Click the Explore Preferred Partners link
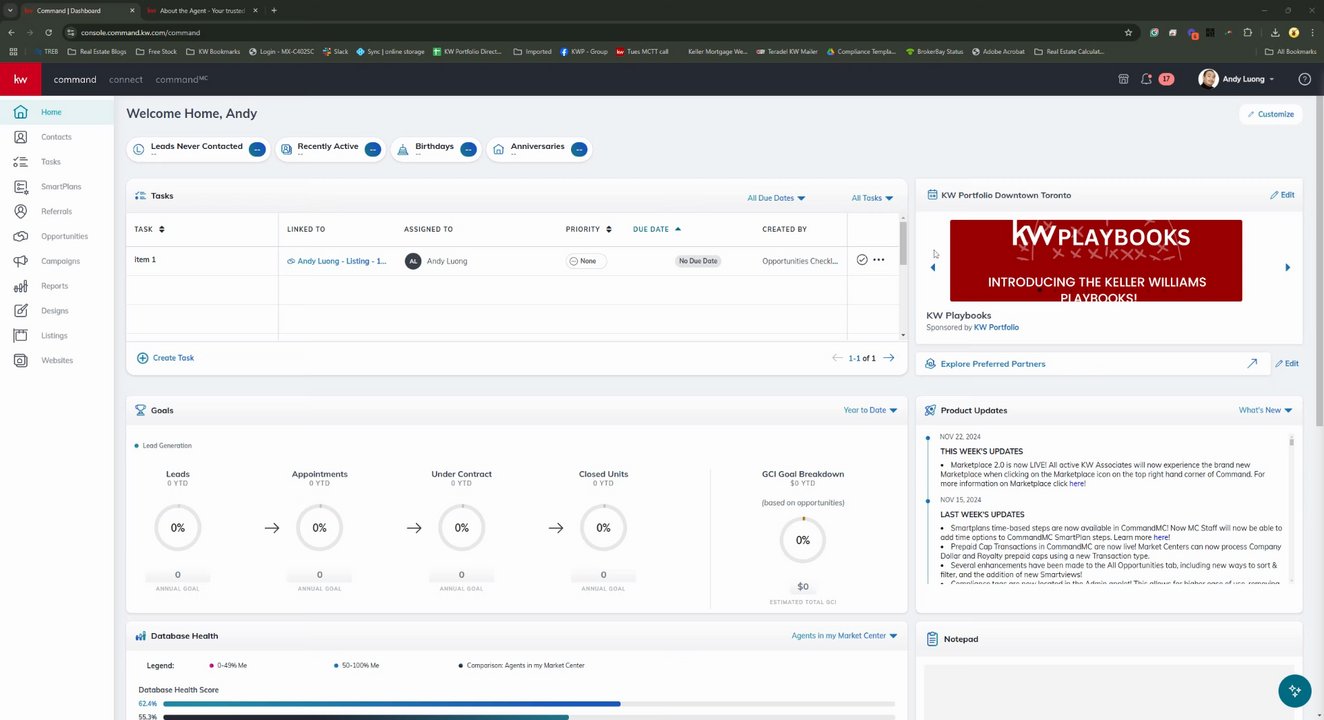The width and height of the screenshot is (1324, 720). point(993,364)
